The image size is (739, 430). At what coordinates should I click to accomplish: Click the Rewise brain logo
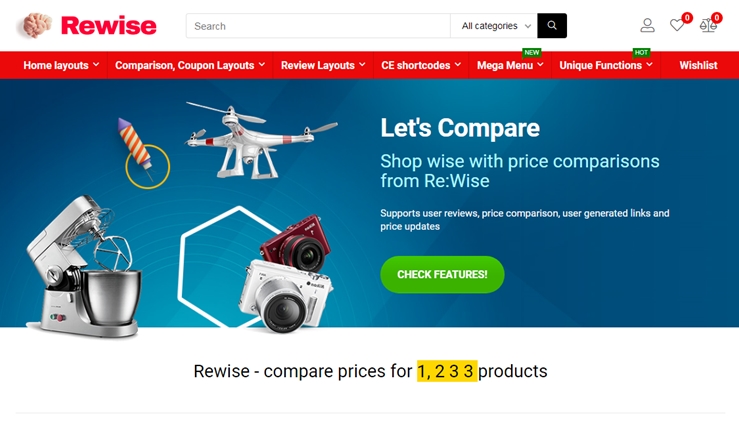(36, 25)
